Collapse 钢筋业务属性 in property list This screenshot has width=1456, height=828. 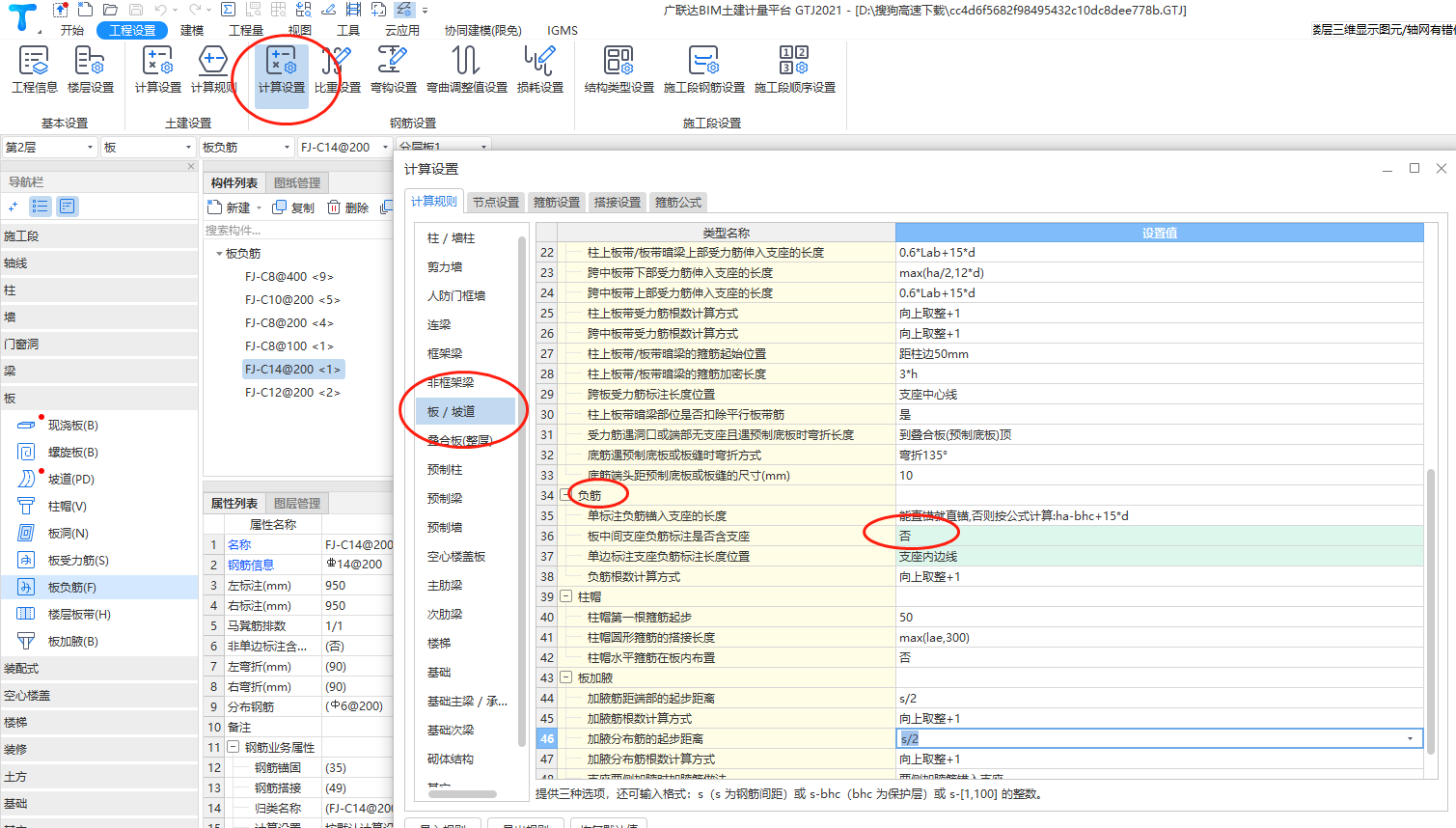[x=233, y=747]
